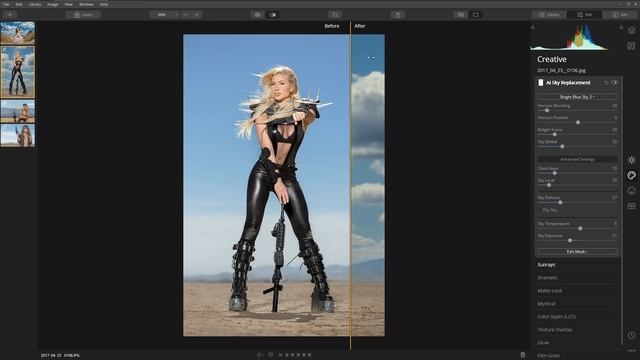Click the Before label above image
Viewport: 640px width, 360px height.
click(331, 26)
